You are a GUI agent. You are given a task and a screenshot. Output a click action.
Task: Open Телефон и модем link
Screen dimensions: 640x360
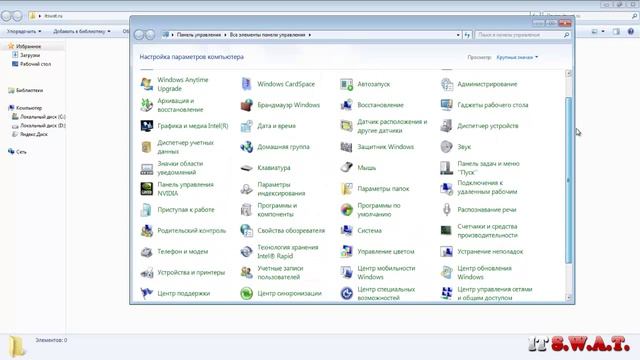point(183,251)
